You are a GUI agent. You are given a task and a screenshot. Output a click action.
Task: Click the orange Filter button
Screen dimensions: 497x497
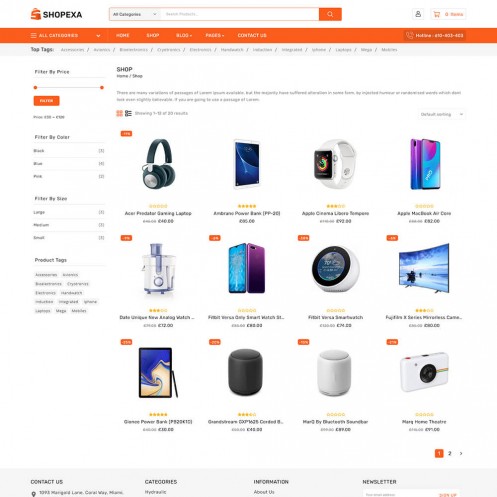point(46,101)
